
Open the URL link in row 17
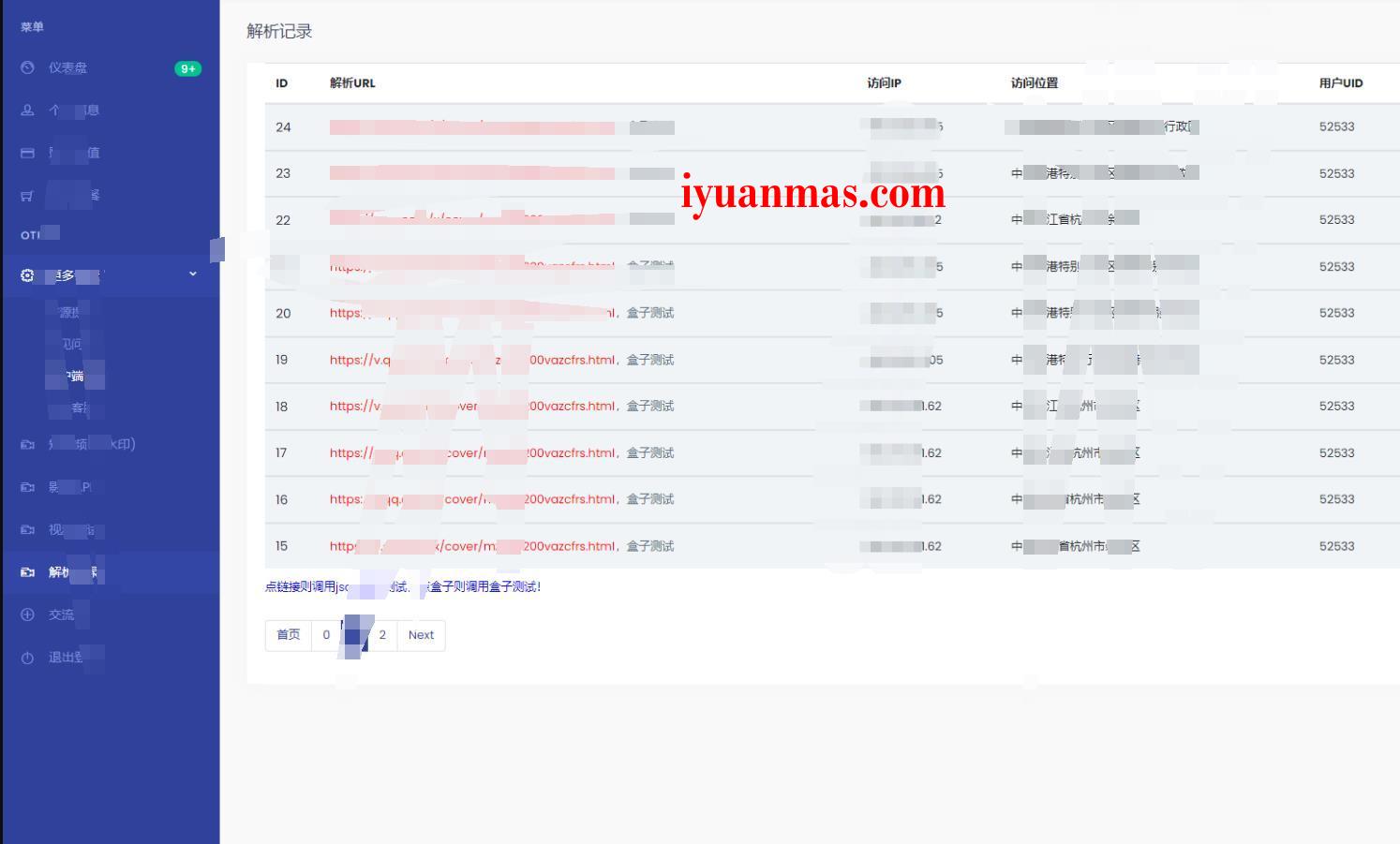coord(472,452)
